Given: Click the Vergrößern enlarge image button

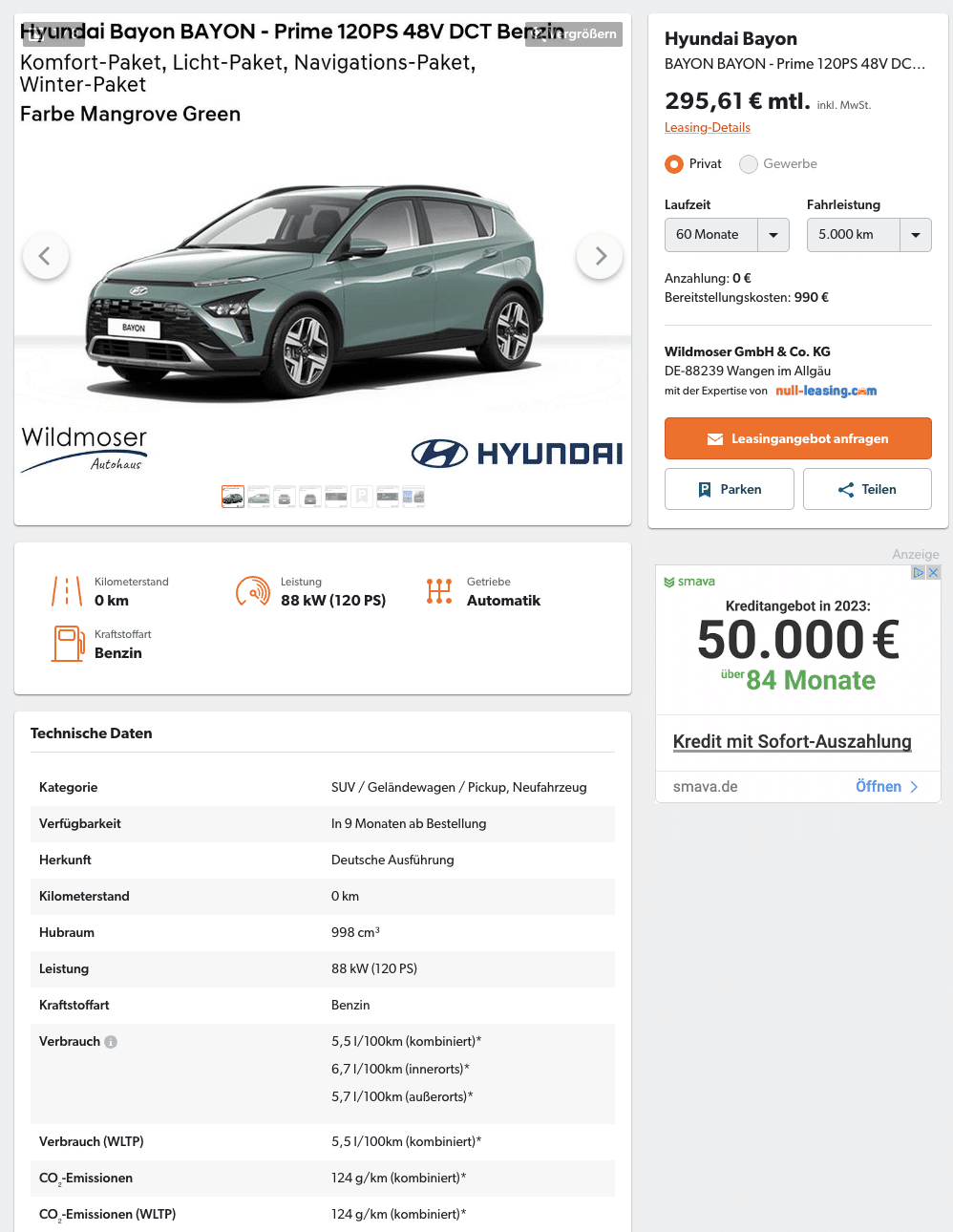Looking at the screenshot, I should (x=574, y=34).
